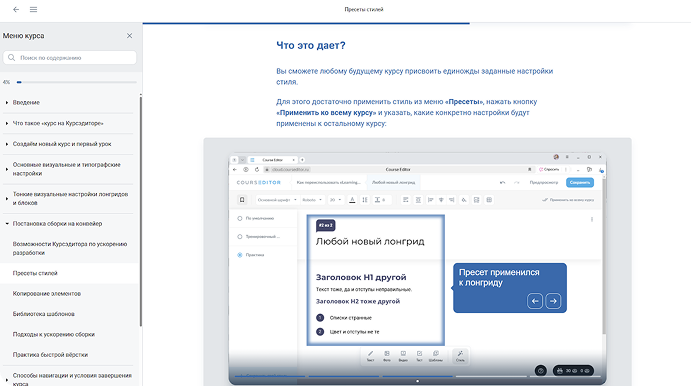Click «Применить ко всему курсу» button
Image resolution: width=691 pixels, height=386 pixels.
[568, 200]
